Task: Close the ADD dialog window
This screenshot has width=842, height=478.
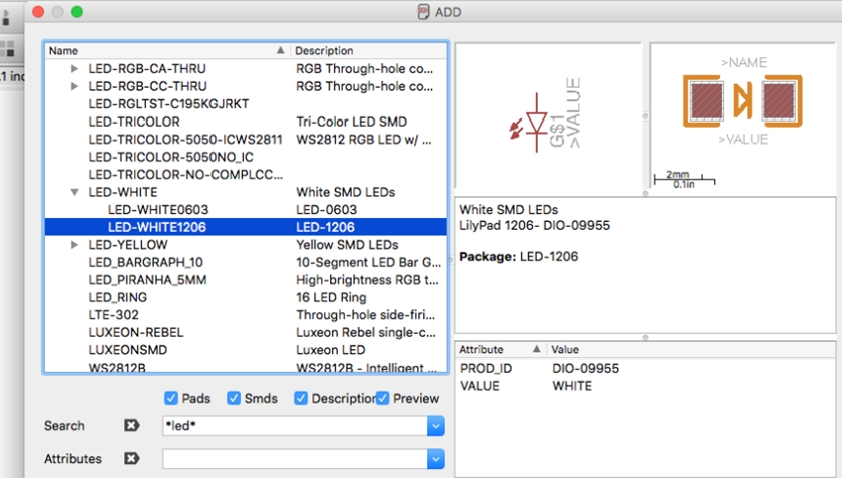Action: [x=38, y=11]
